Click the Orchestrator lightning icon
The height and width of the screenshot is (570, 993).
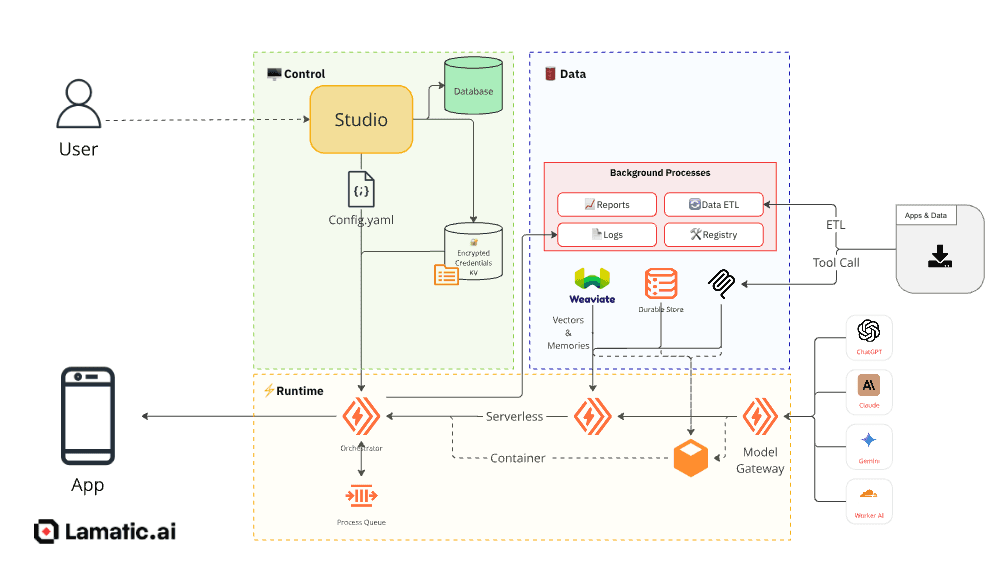[361, 416]
